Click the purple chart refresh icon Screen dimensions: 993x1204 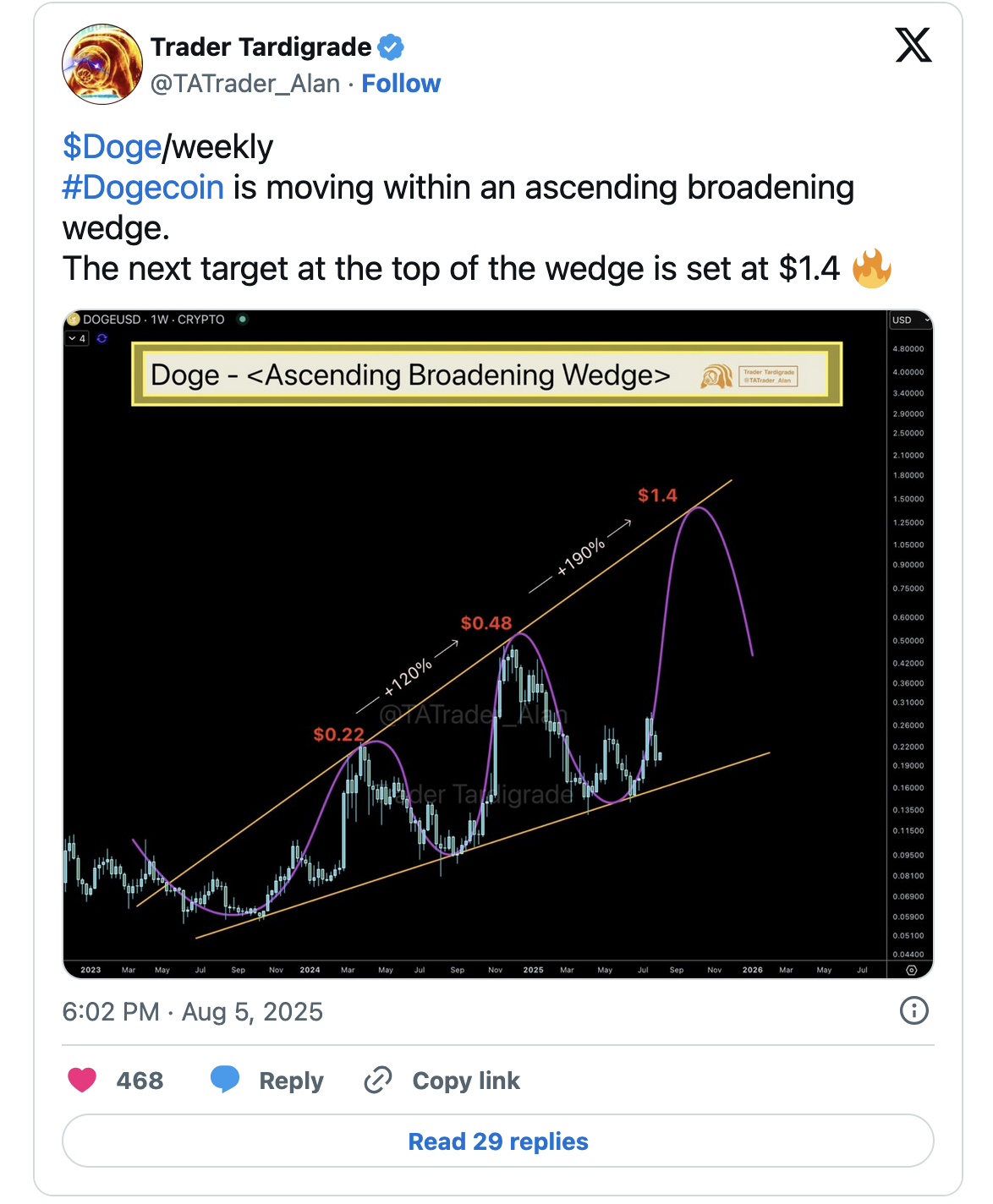coord(102,338)
